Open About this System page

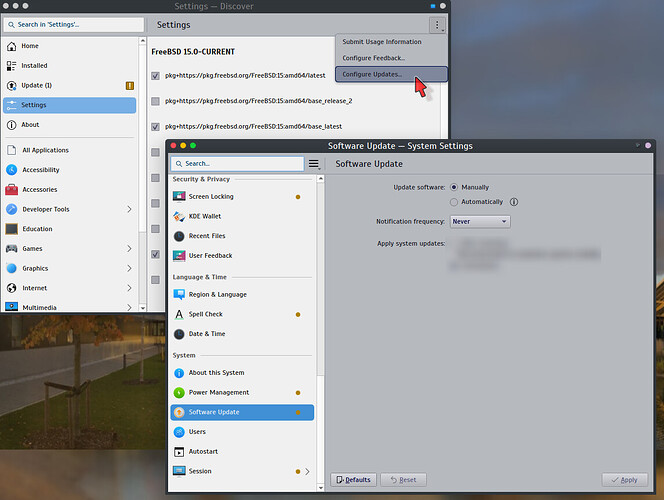click(x=242, y=373)
